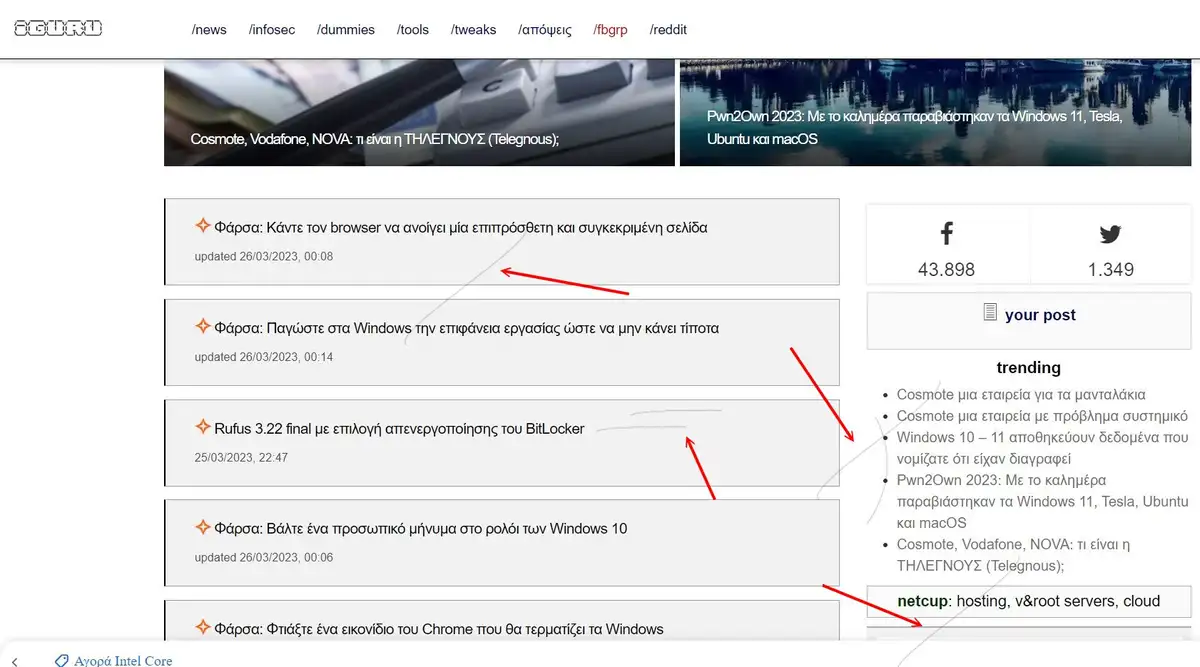This screenshot has height=667, width=1200.
Task: Open the /απόψεις section
Action: pos(545,30)
